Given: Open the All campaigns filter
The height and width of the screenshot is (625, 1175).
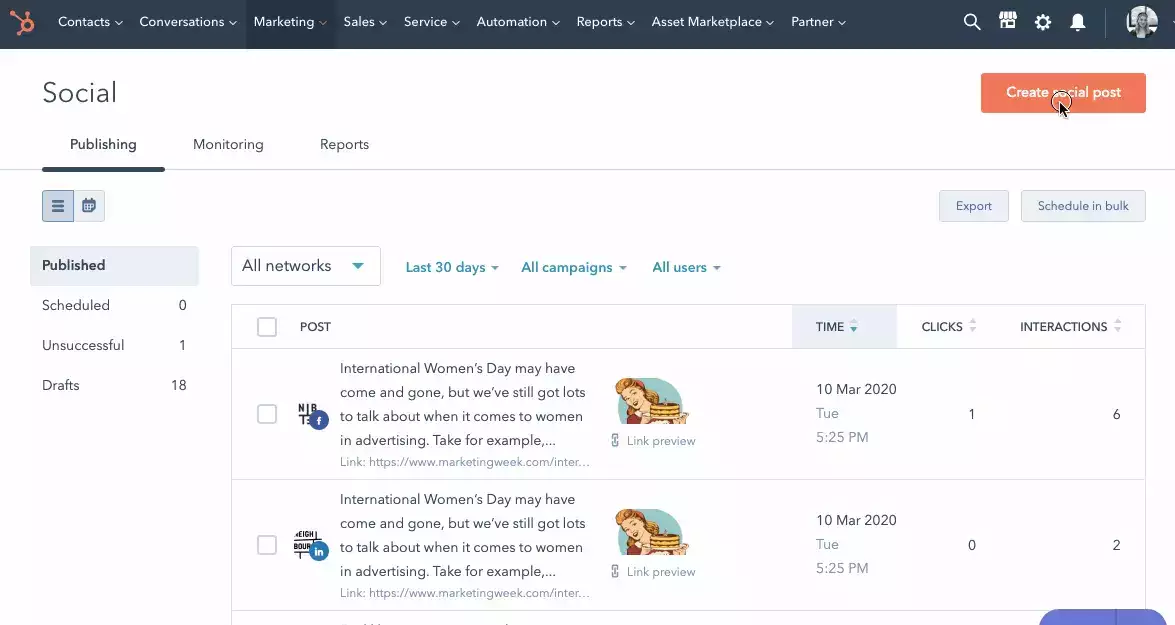Looking at the screenshot, I should pos(574,268).
